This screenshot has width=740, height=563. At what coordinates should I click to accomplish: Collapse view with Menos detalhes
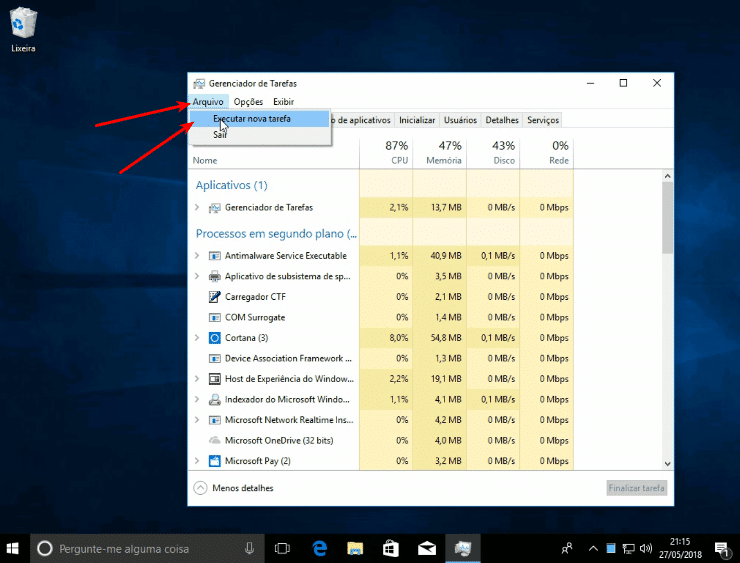click(234, 488)
